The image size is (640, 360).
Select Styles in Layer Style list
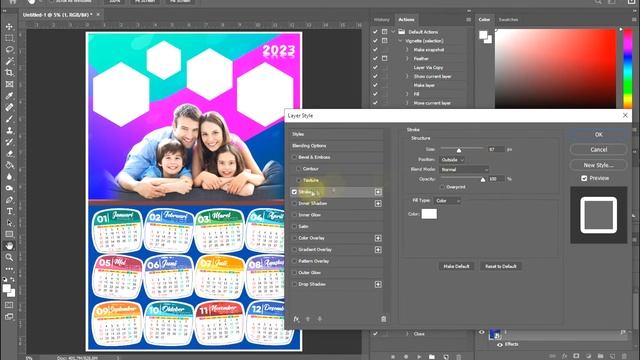(x=337, y=134)
